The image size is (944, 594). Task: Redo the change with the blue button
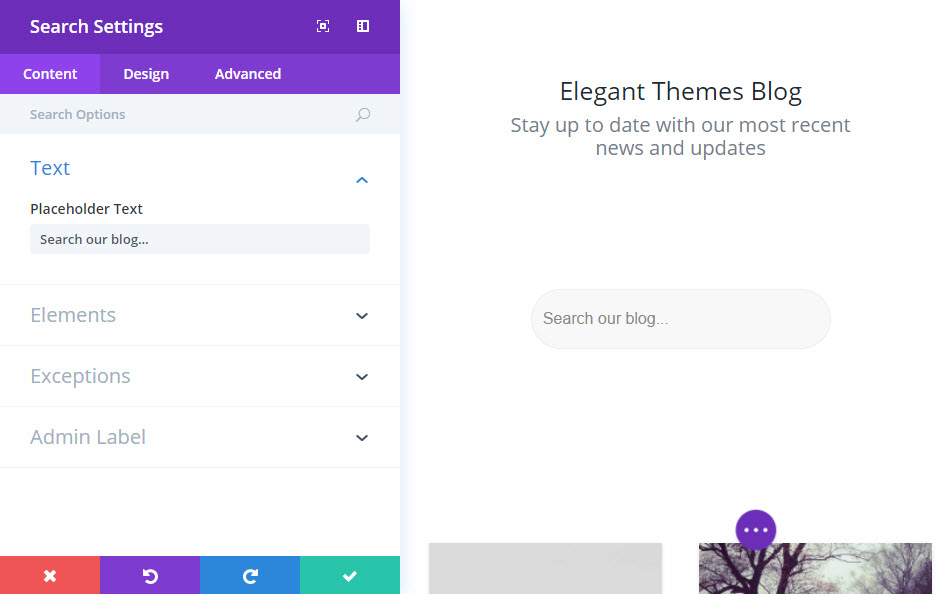point(250,575)
